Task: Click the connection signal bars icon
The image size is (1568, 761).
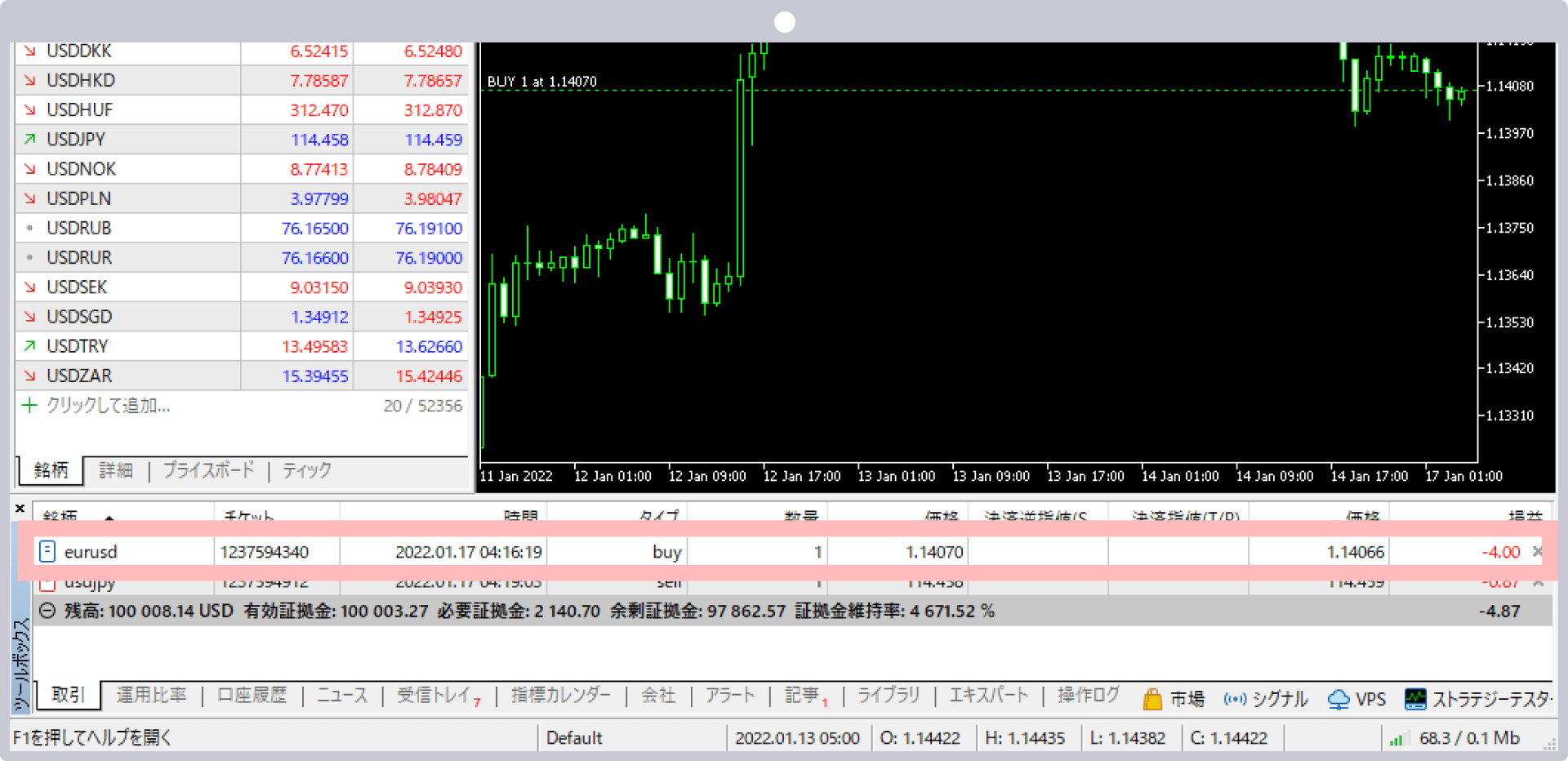Action: pyautogui.click(x=1396, y=739)
